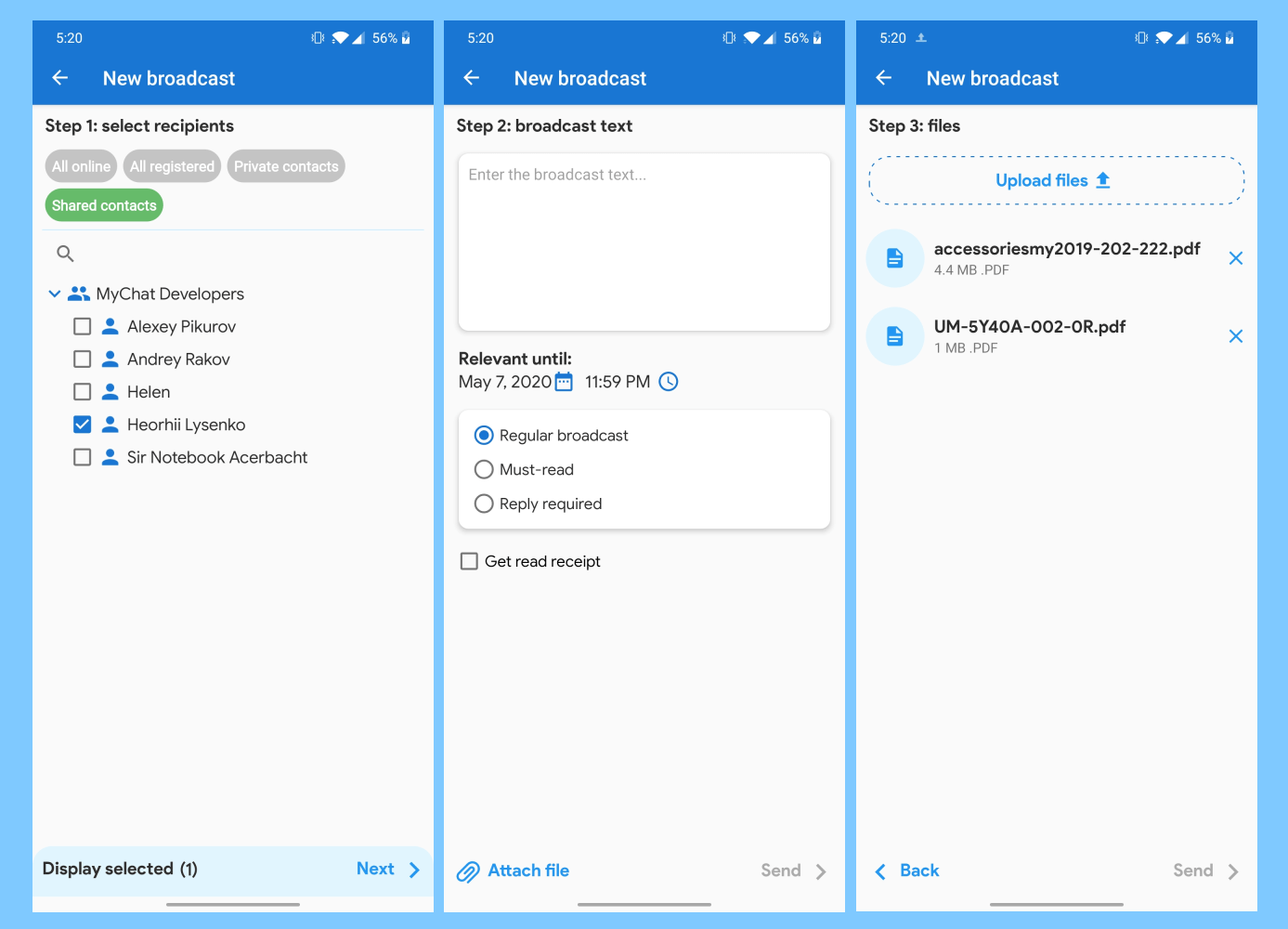Open the calendar date picker icon

pos(564,382)
